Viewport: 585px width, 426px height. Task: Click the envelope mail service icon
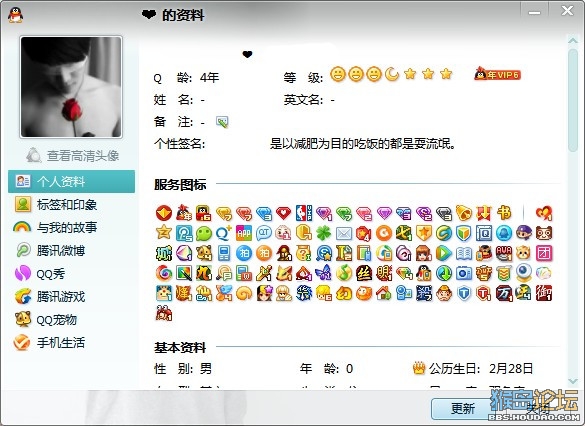[x=344, y=234]
